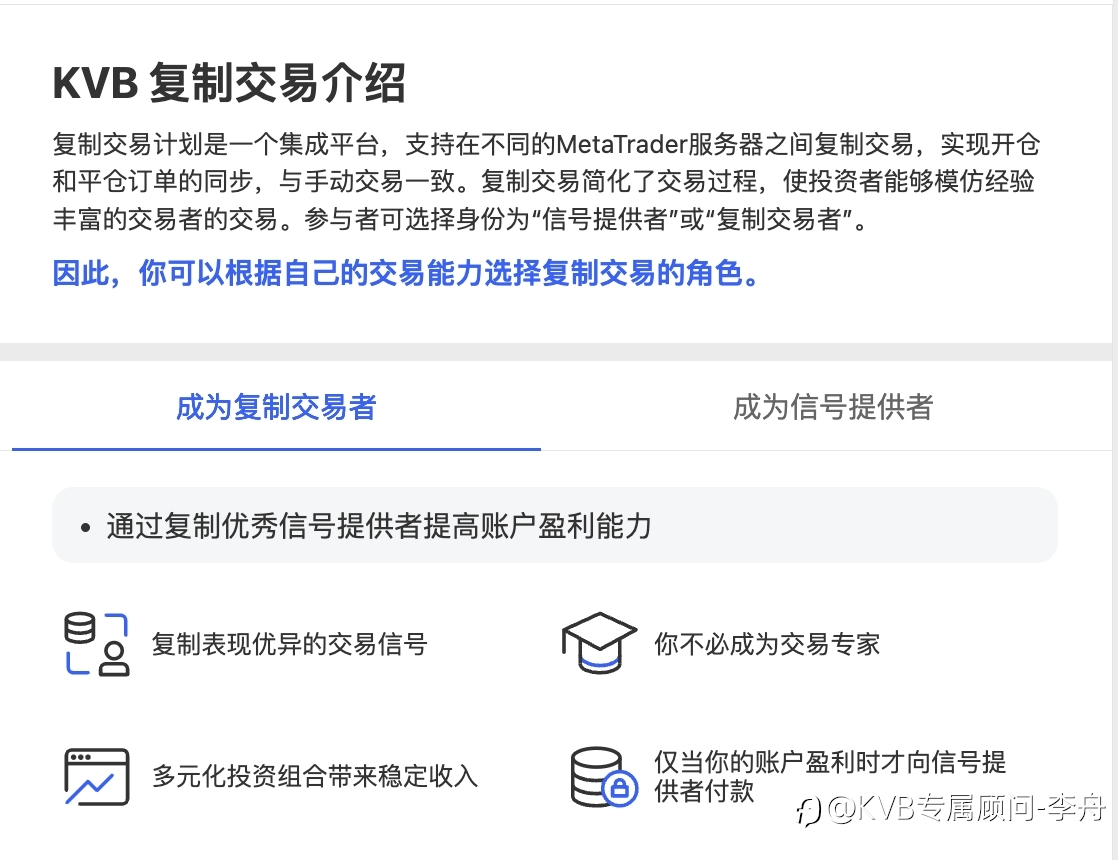Select the 你不必成为交易专家 feature text
Screen dimensions: 1118x860
coord(767,644)
